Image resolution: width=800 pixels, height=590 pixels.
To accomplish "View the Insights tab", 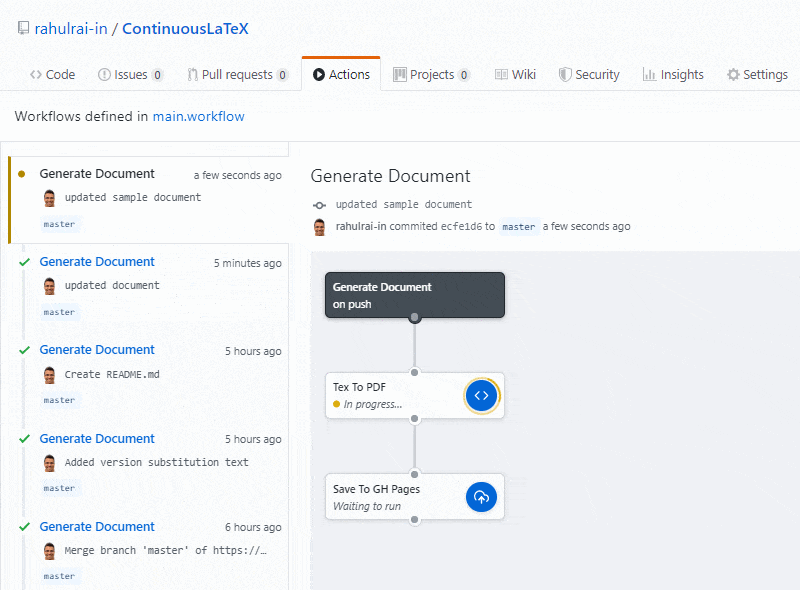I will [x=673, y=75].
